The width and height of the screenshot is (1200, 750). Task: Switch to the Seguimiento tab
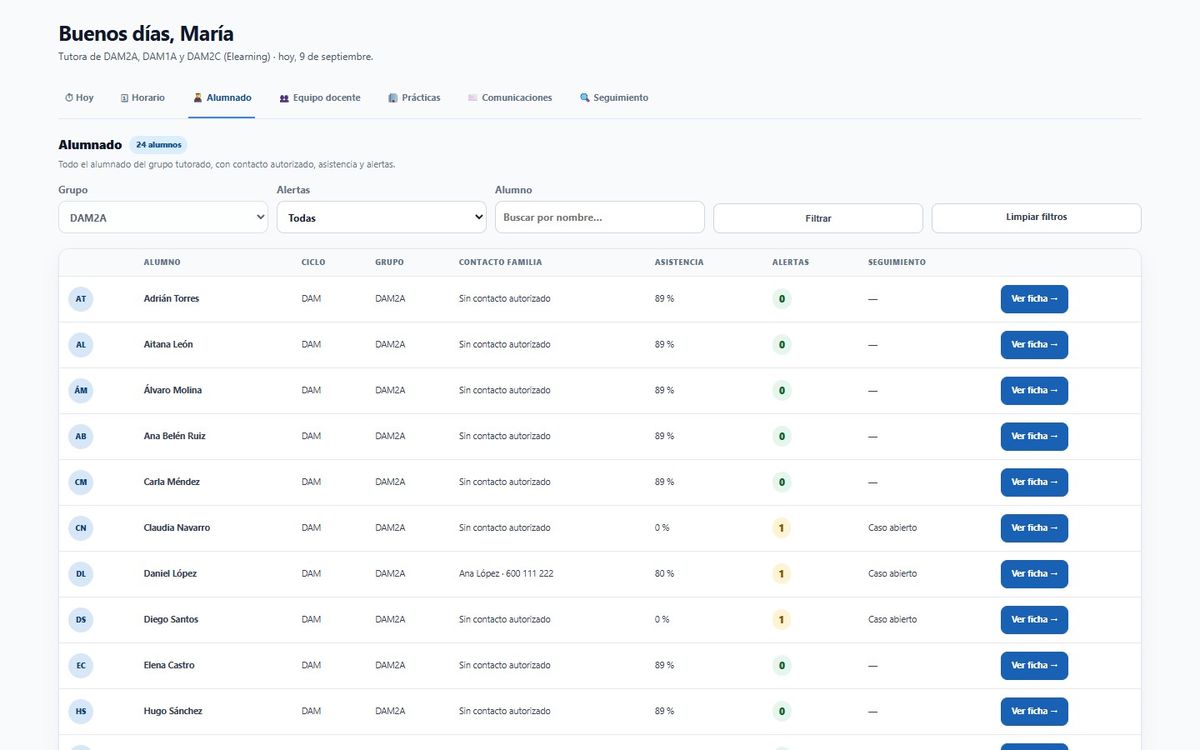pos(614,98)
